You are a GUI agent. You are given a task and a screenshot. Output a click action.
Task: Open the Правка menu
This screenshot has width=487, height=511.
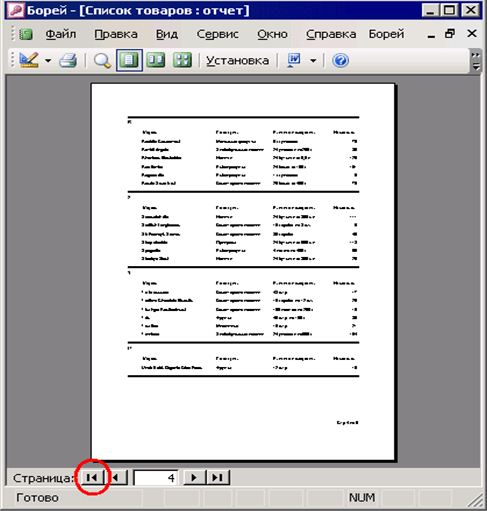click(x=116, y=34)
